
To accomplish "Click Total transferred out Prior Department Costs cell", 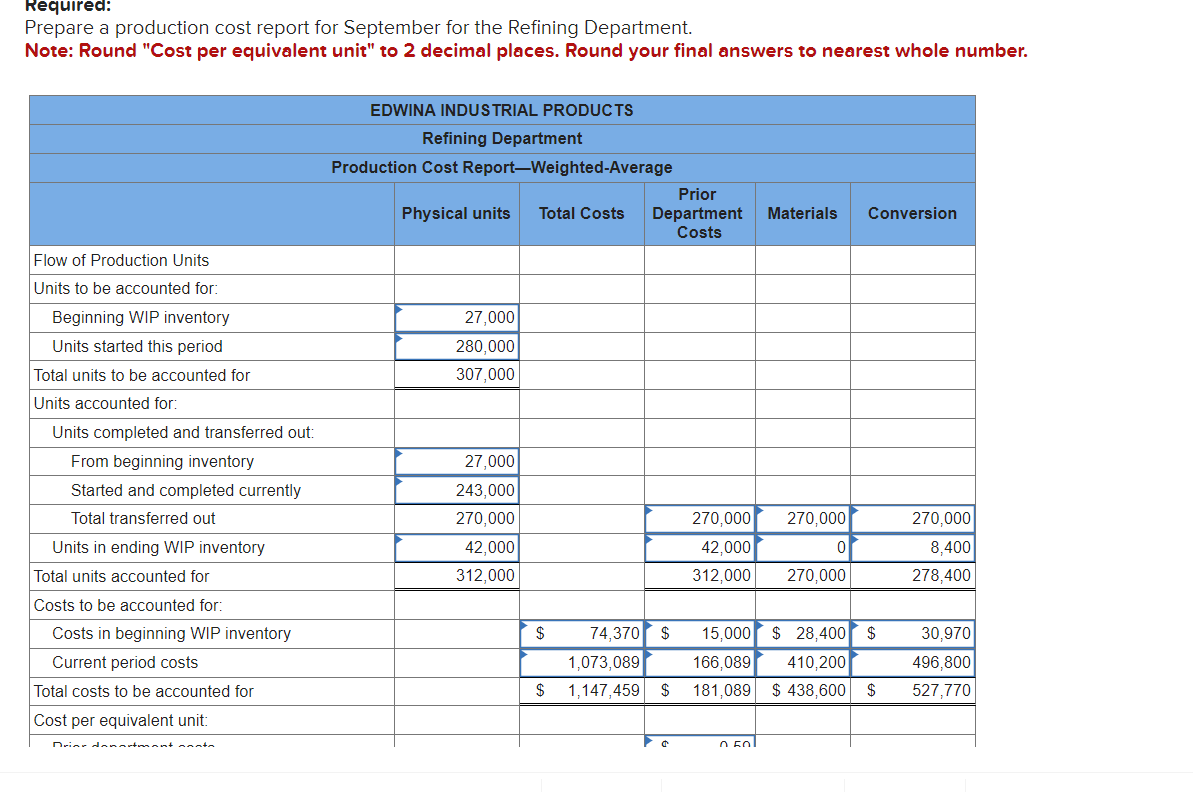I will (700, 519).
